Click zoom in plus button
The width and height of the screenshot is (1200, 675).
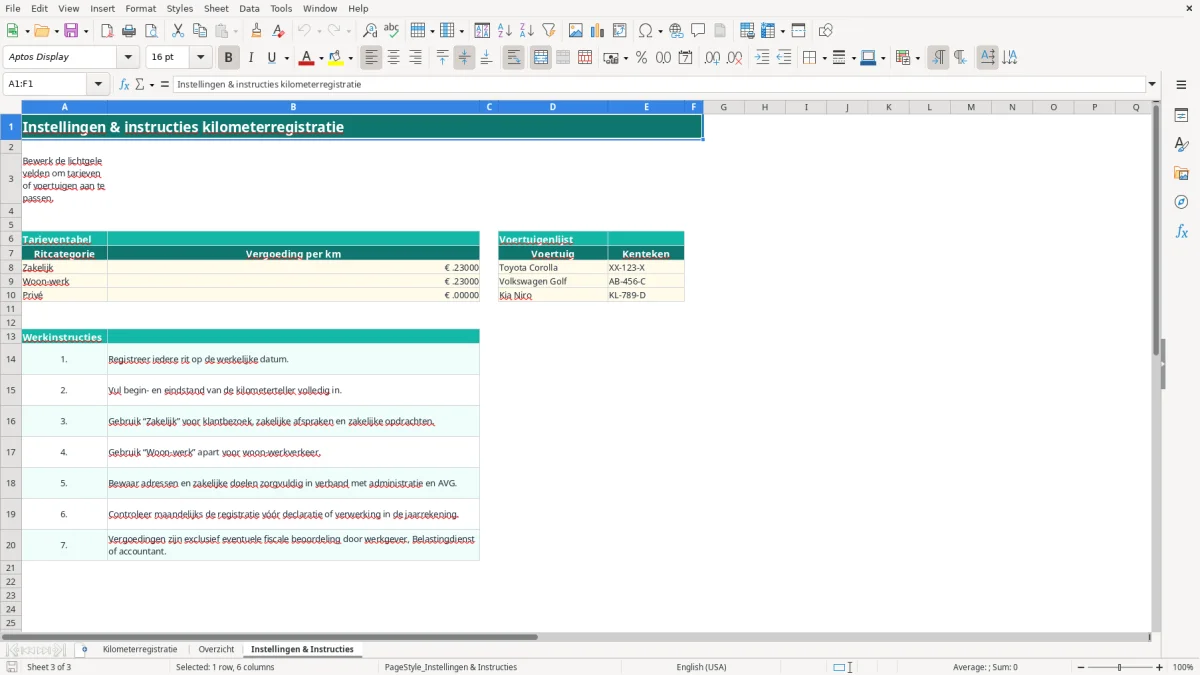pos(1160,667)
